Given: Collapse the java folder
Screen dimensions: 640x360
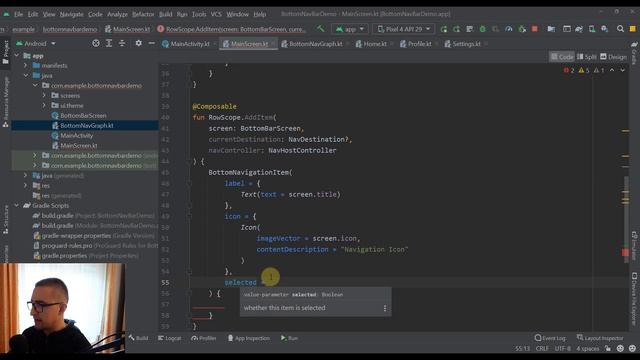Looking at the screenshot, I should click(26, 76).
